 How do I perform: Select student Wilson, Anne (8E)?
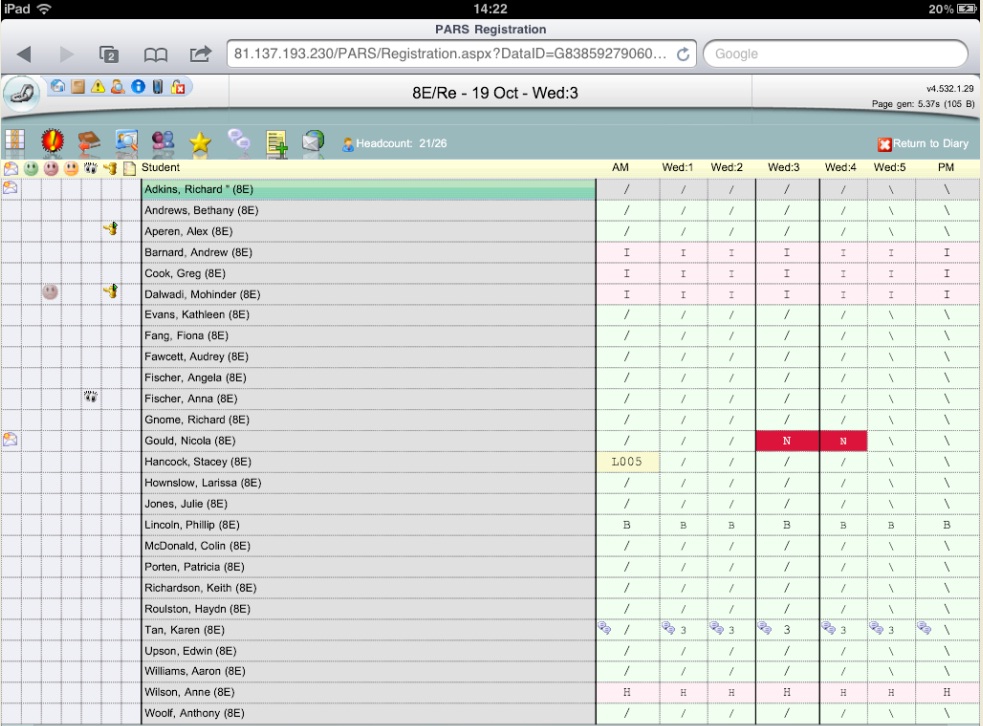[369, 692]
